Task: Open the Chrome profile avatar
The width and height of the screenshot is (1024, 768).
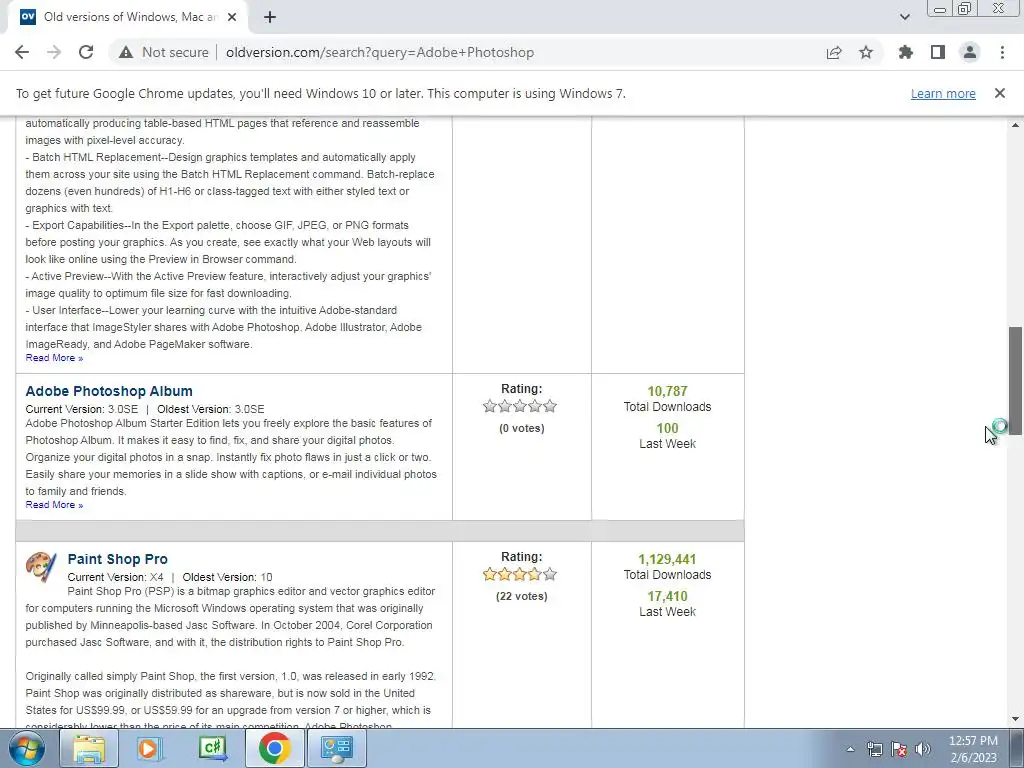Action: [x=970, y=52]
